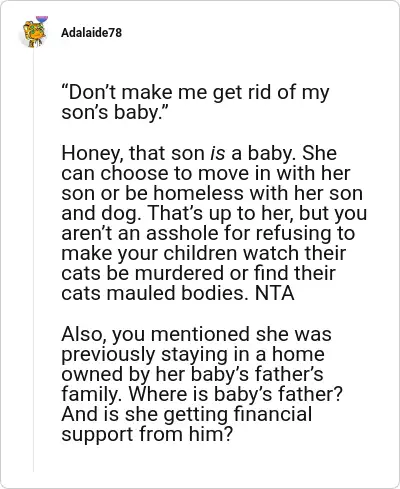This screenshot has height=489, width=400.
Task: Click the line "make your children watch their"
Action: tap(203, 253)
